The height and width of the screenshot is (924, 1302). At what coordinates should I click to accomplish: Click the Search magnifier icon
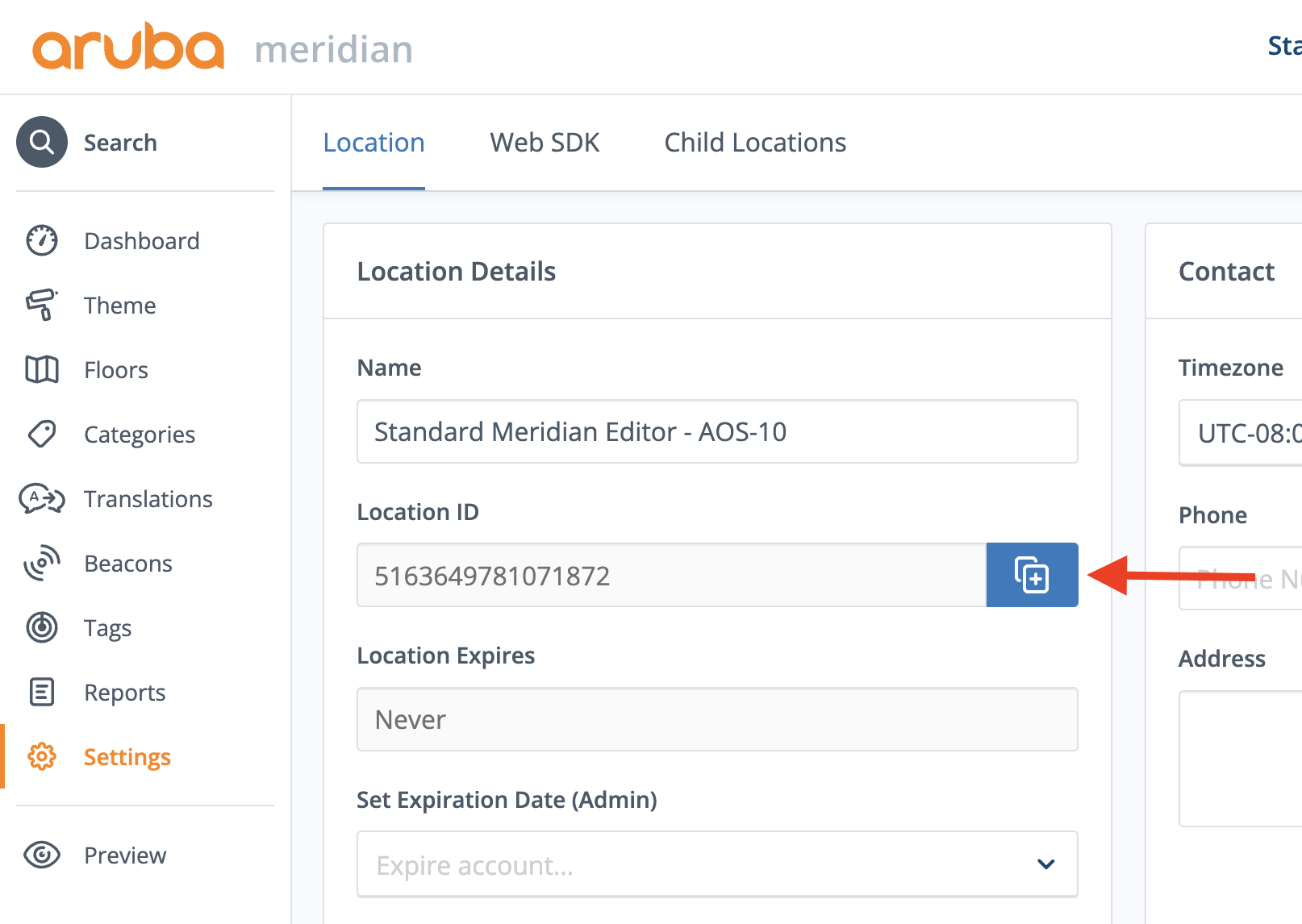(x=42, y=142)
